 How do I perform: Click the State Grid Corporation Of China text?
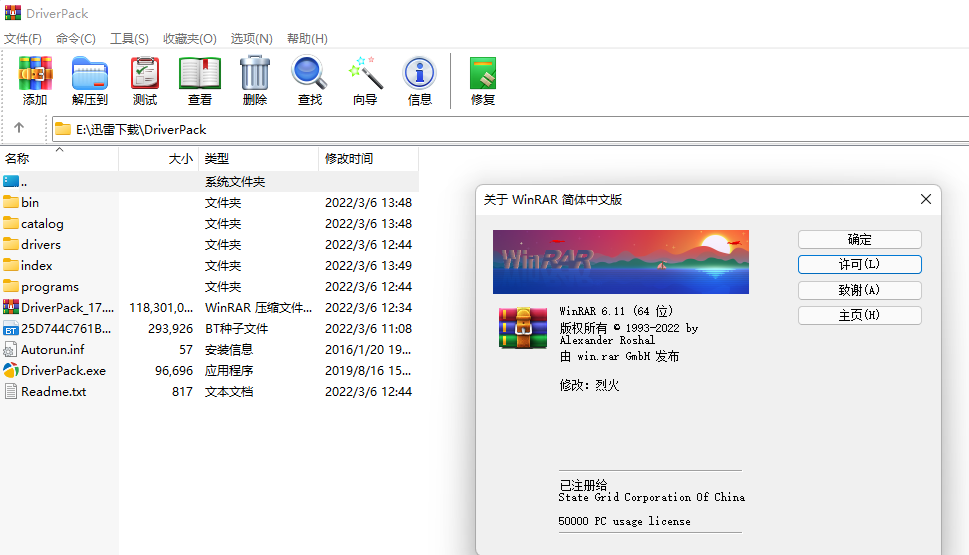(651, 497)
